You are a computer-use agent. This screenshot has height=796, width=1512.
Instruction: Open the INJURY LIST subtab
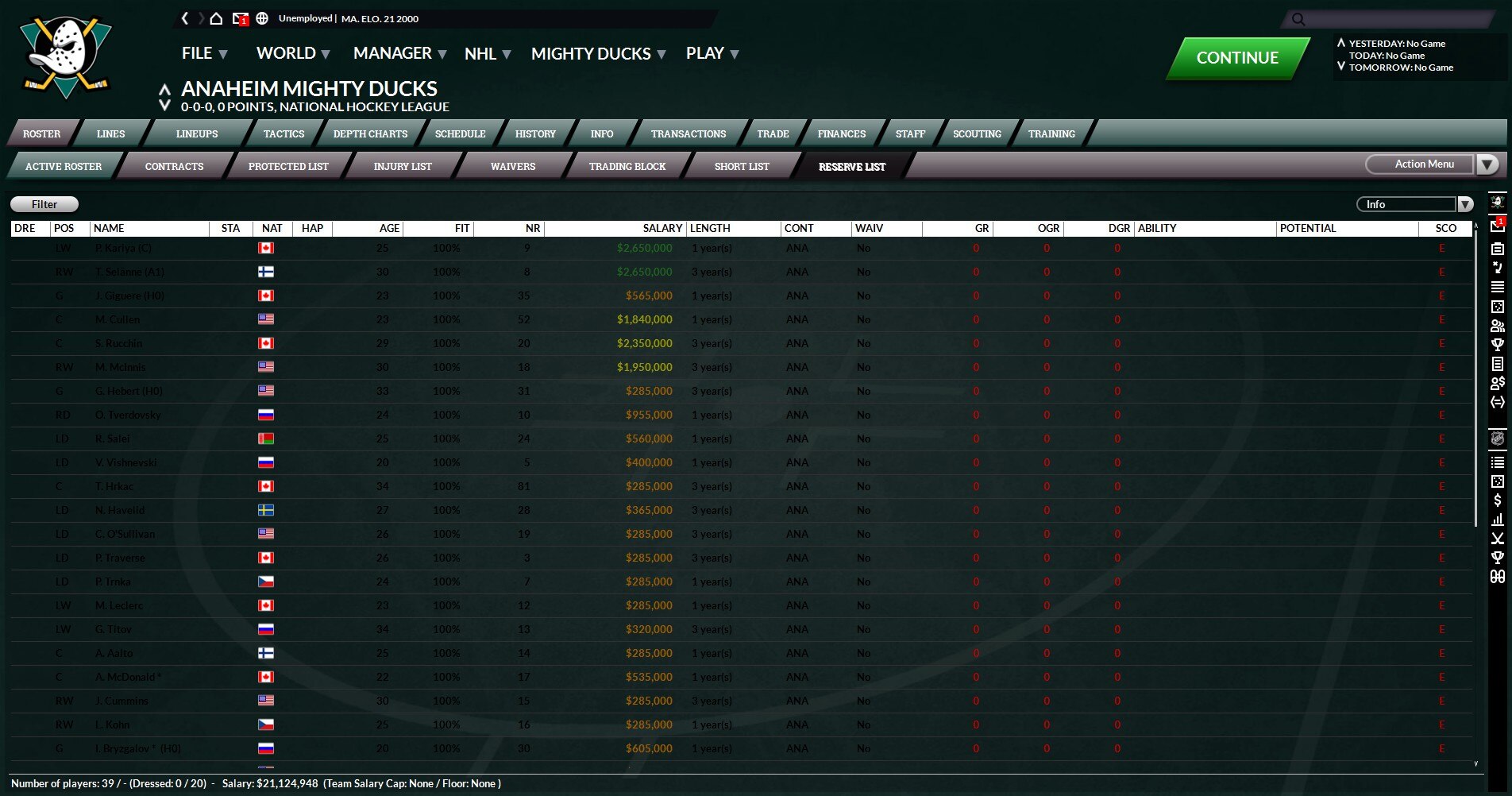coord(403,166)
